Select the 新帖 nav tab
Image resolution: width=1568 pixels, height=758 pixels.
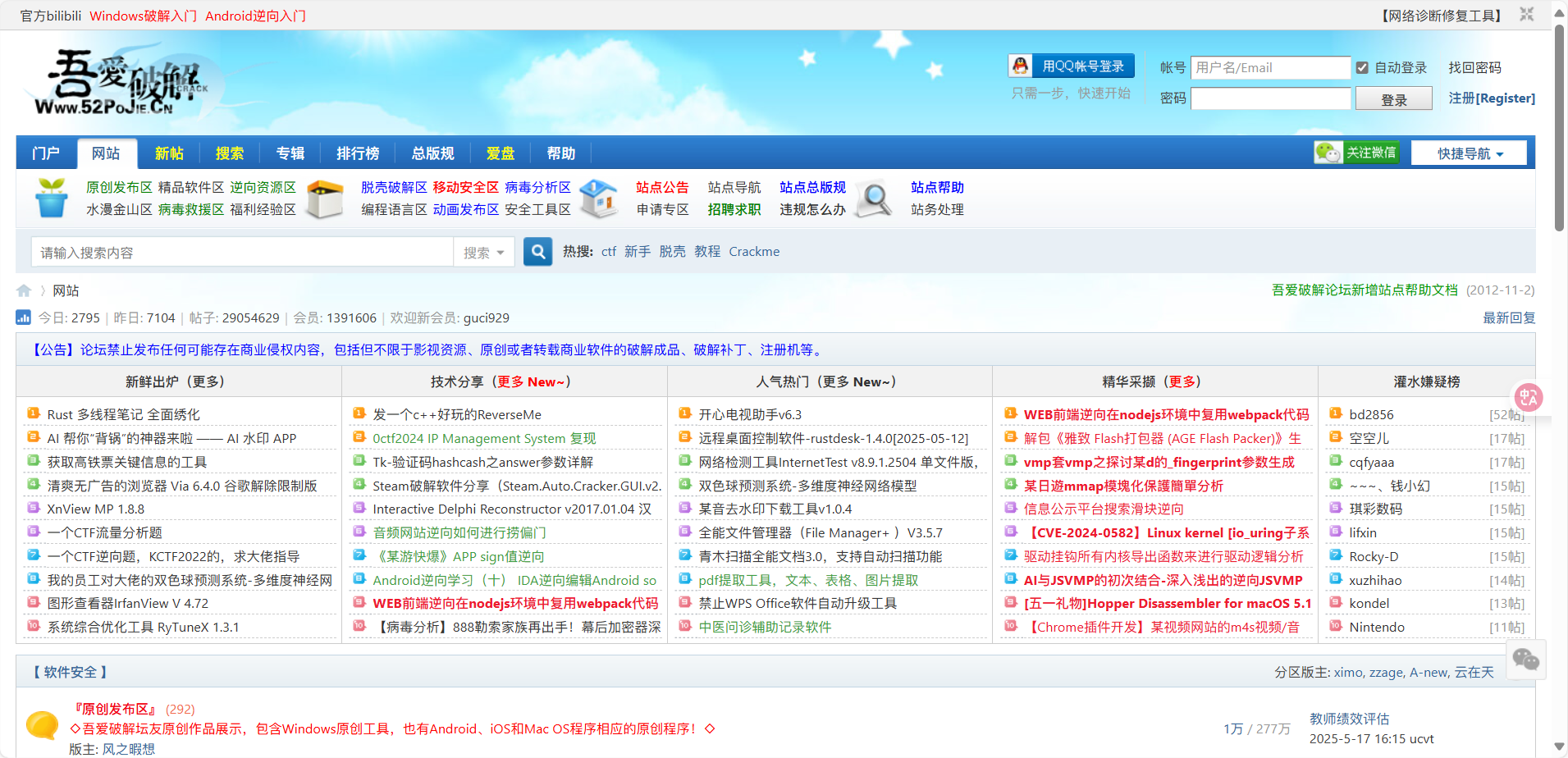[x=169, y=153]
